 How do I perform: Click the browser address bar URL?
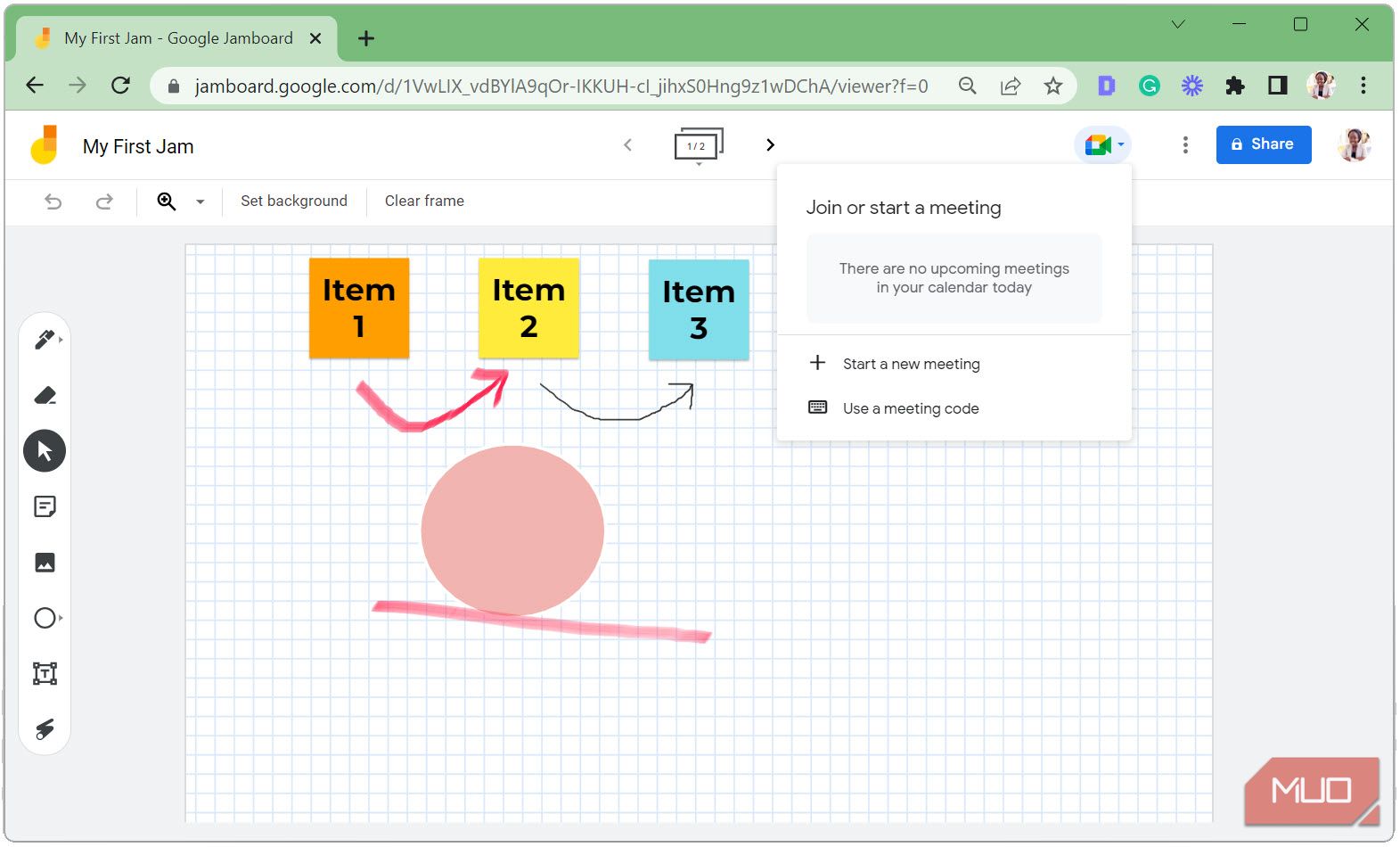(x=561, y=86)
